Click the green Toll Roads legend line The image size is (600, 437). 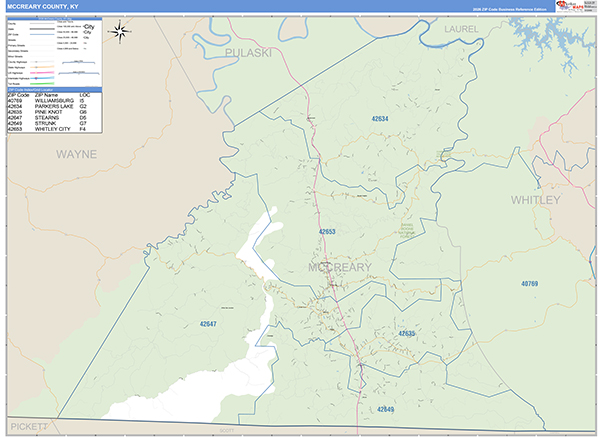(42, 83)
